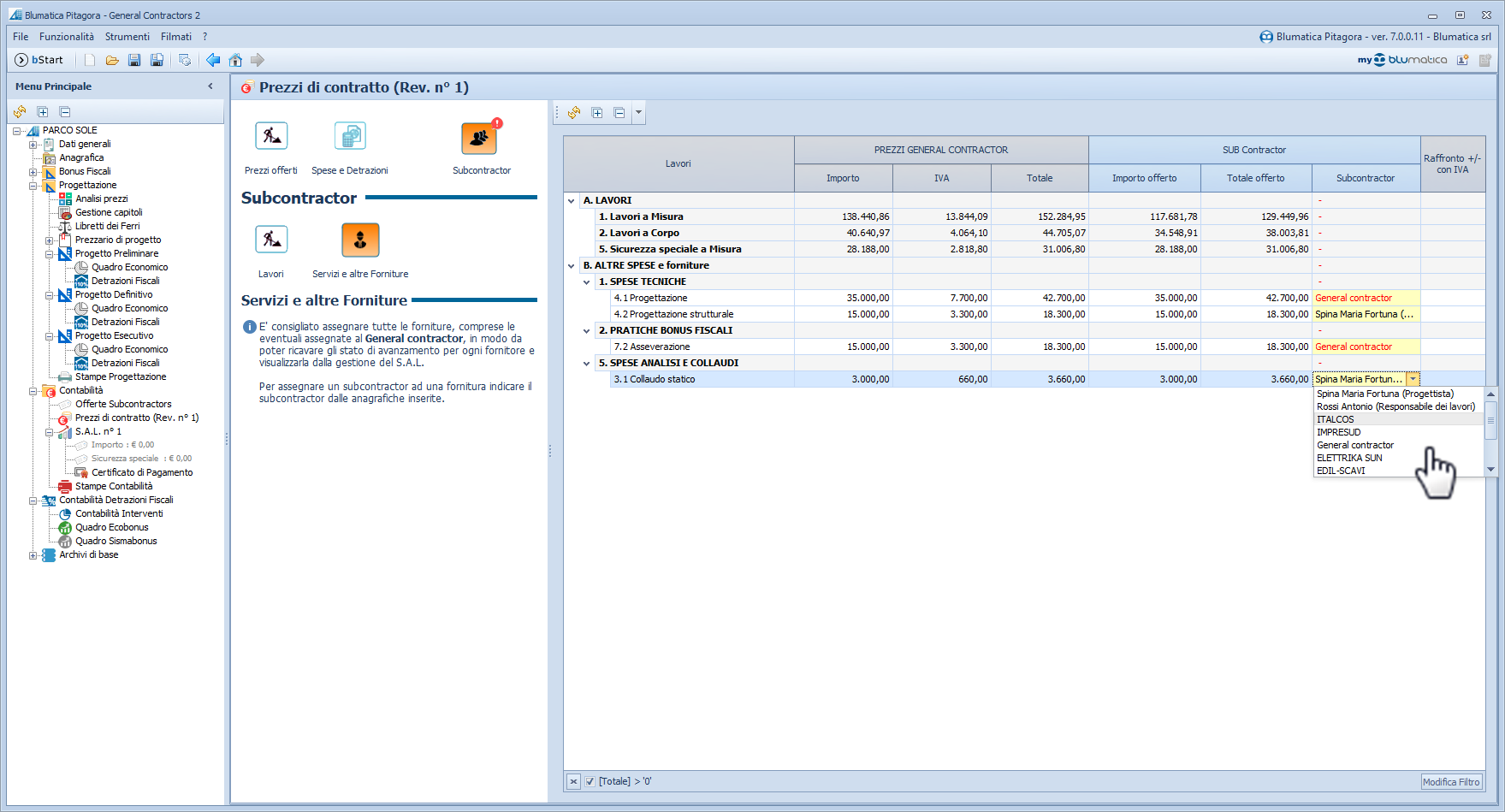
Task: Open Spese e Detrazioni section
Action: 350,137
